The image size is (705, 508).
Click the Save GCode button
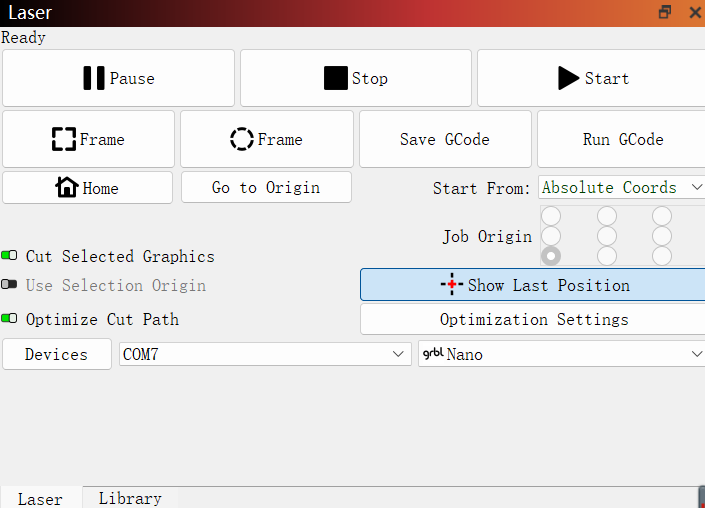click(444, 139)
